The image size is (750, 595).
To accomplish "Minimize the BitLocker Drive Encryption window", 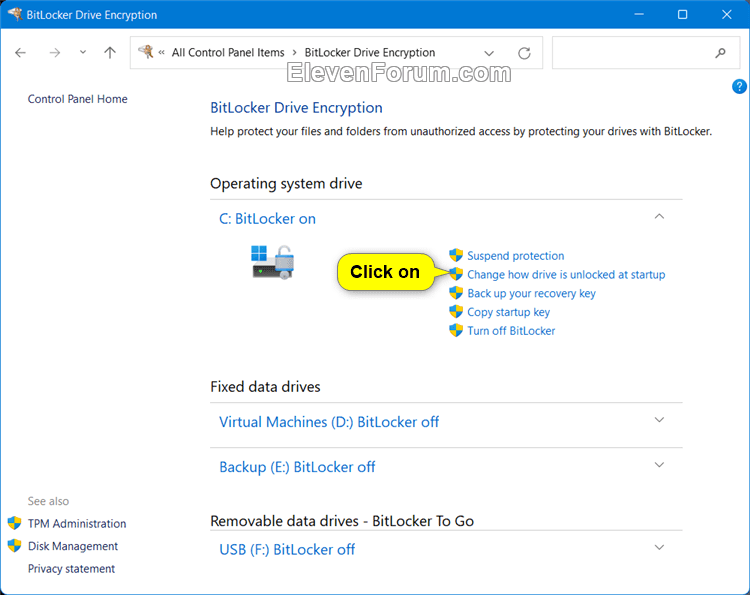I will (639, 14).
